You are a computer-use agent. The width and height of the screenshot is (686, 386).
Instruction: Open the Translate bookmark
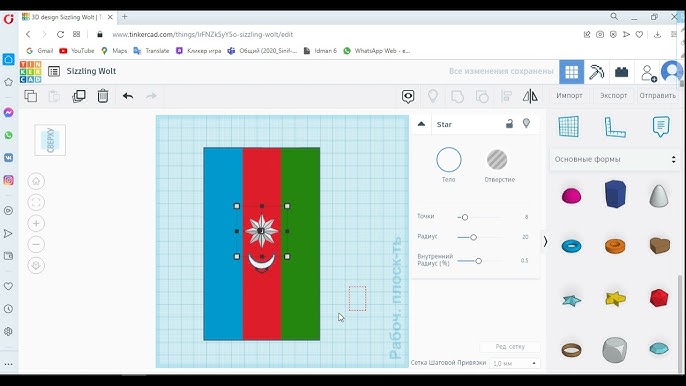pyautogui.click(x=151, y=51)
